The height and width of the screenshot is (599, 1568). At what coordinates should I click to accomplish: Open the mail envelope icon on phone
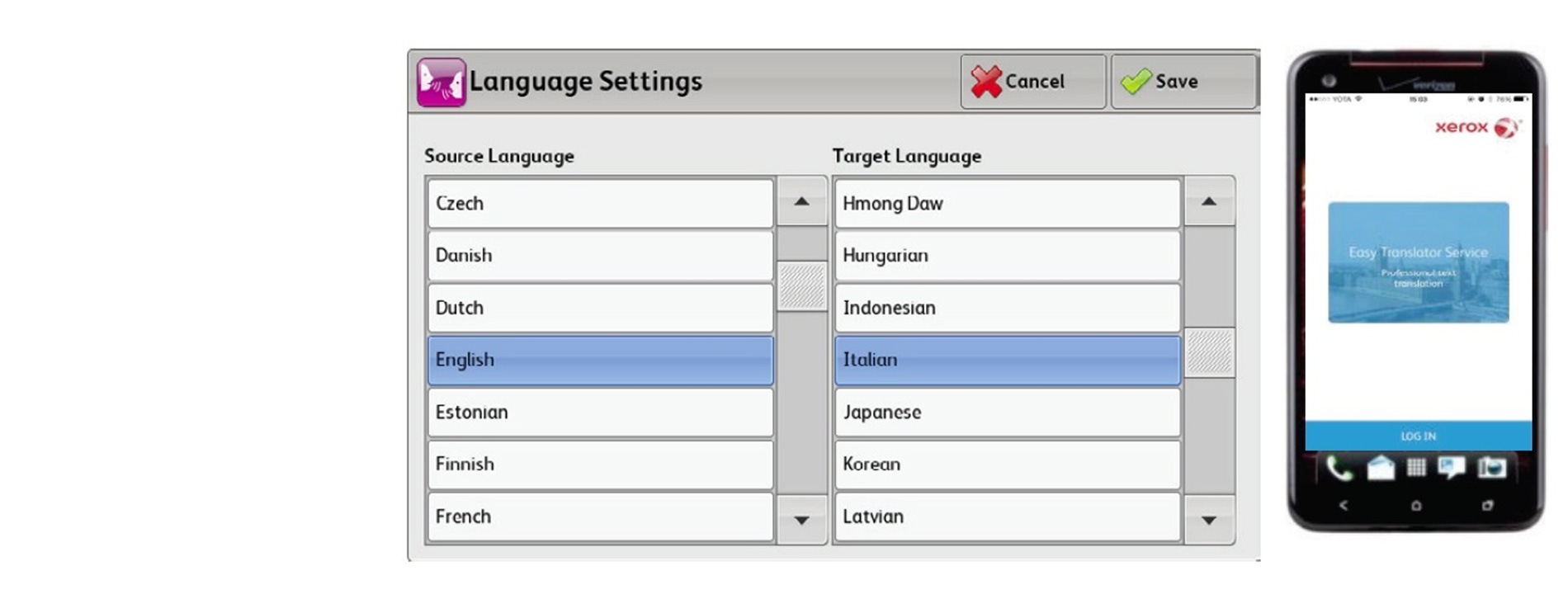point(1380,469)
